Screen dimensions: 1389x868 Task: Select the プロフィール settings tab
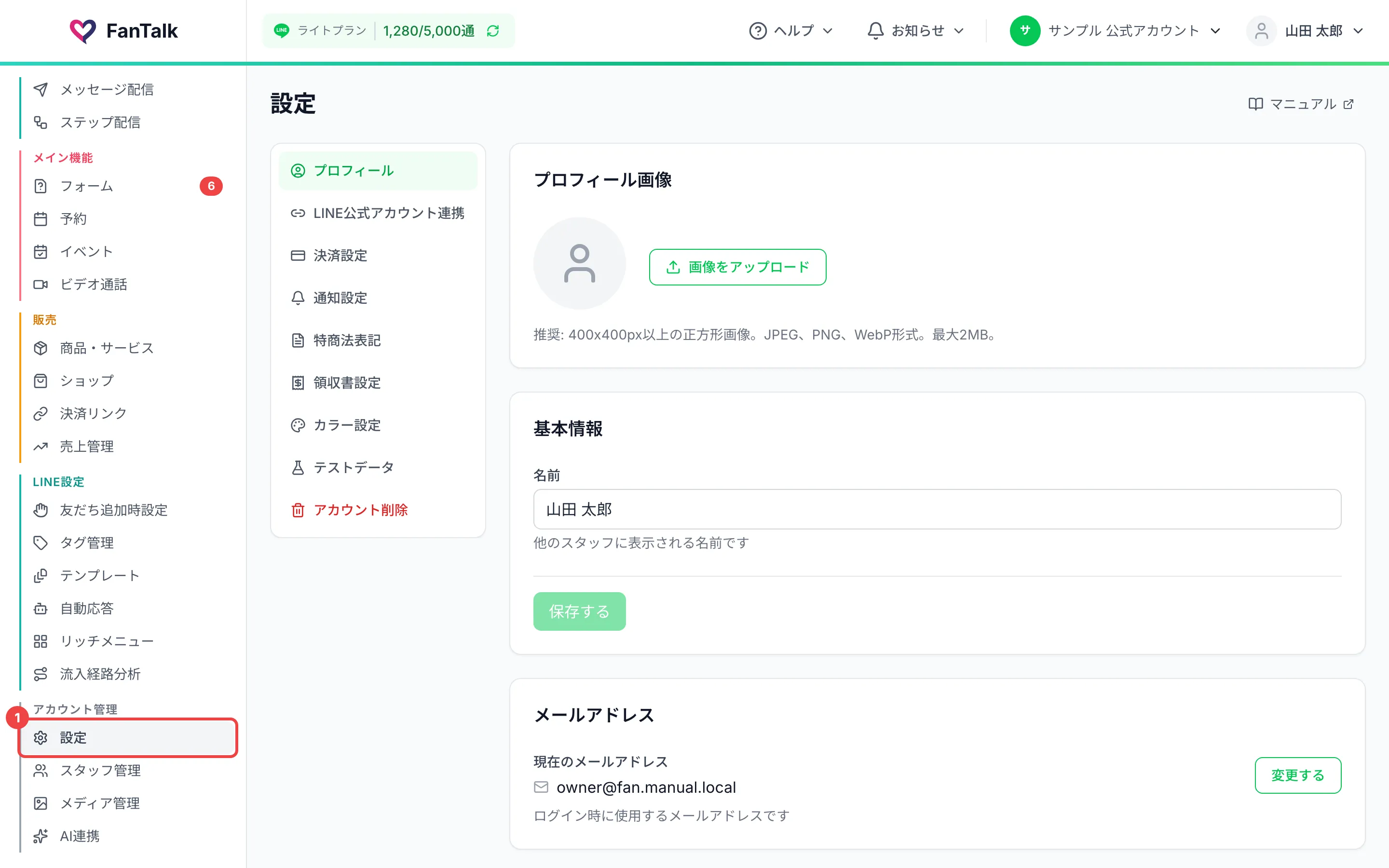click(x=378, y=171)
